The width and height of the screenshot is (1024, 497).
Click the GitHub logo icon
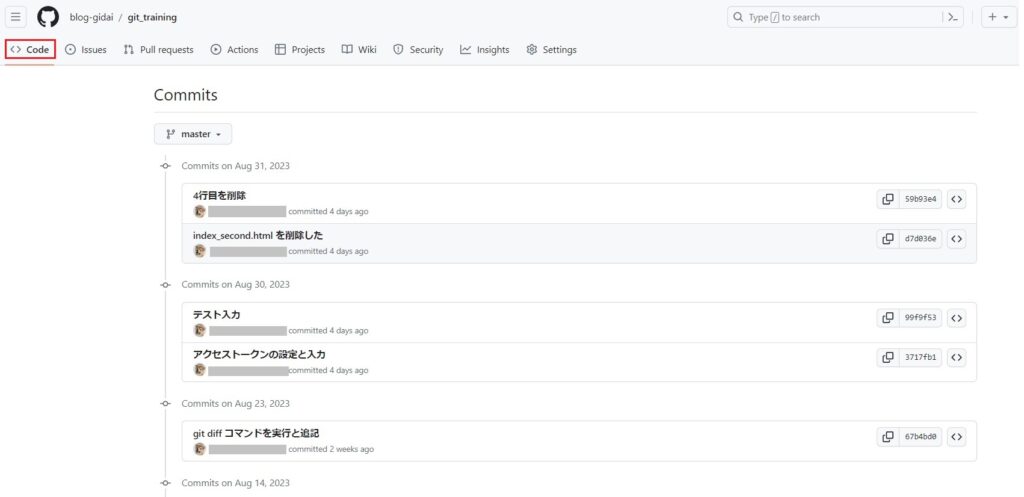click(x=48, y=17)
